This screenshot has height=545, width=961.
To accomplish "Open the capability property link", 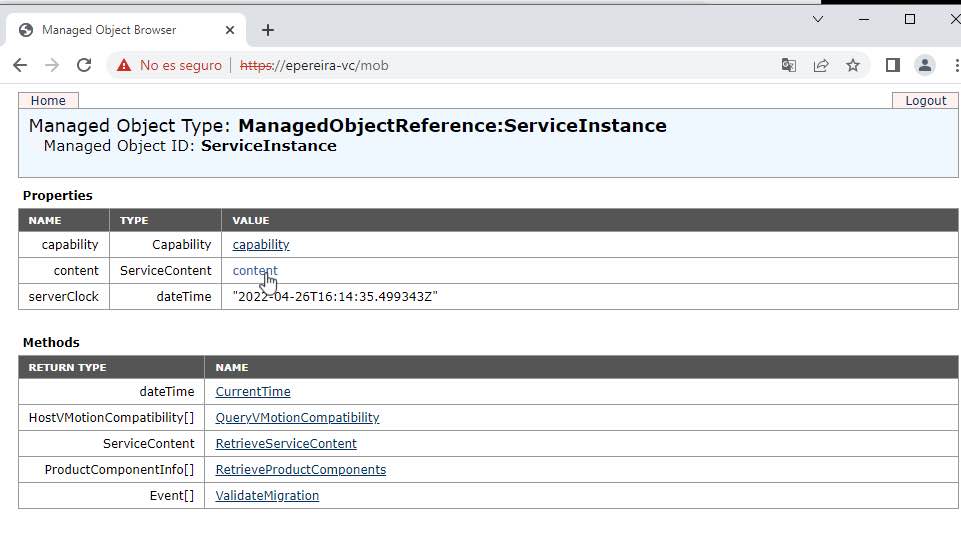I will (261, 244).
